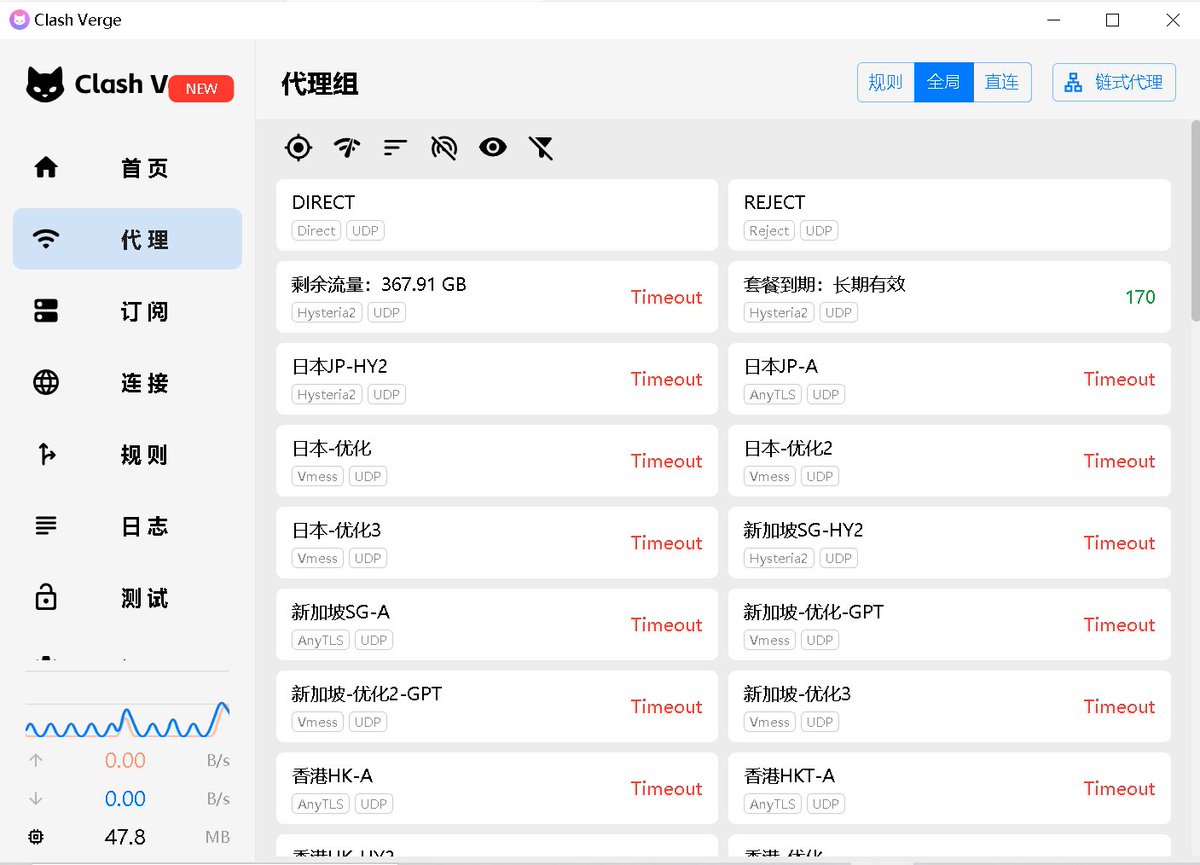The height and width of the screenshot is (865, 1200).
Task: Click the memory usage chip icon
Action: (x=36, y=836)
